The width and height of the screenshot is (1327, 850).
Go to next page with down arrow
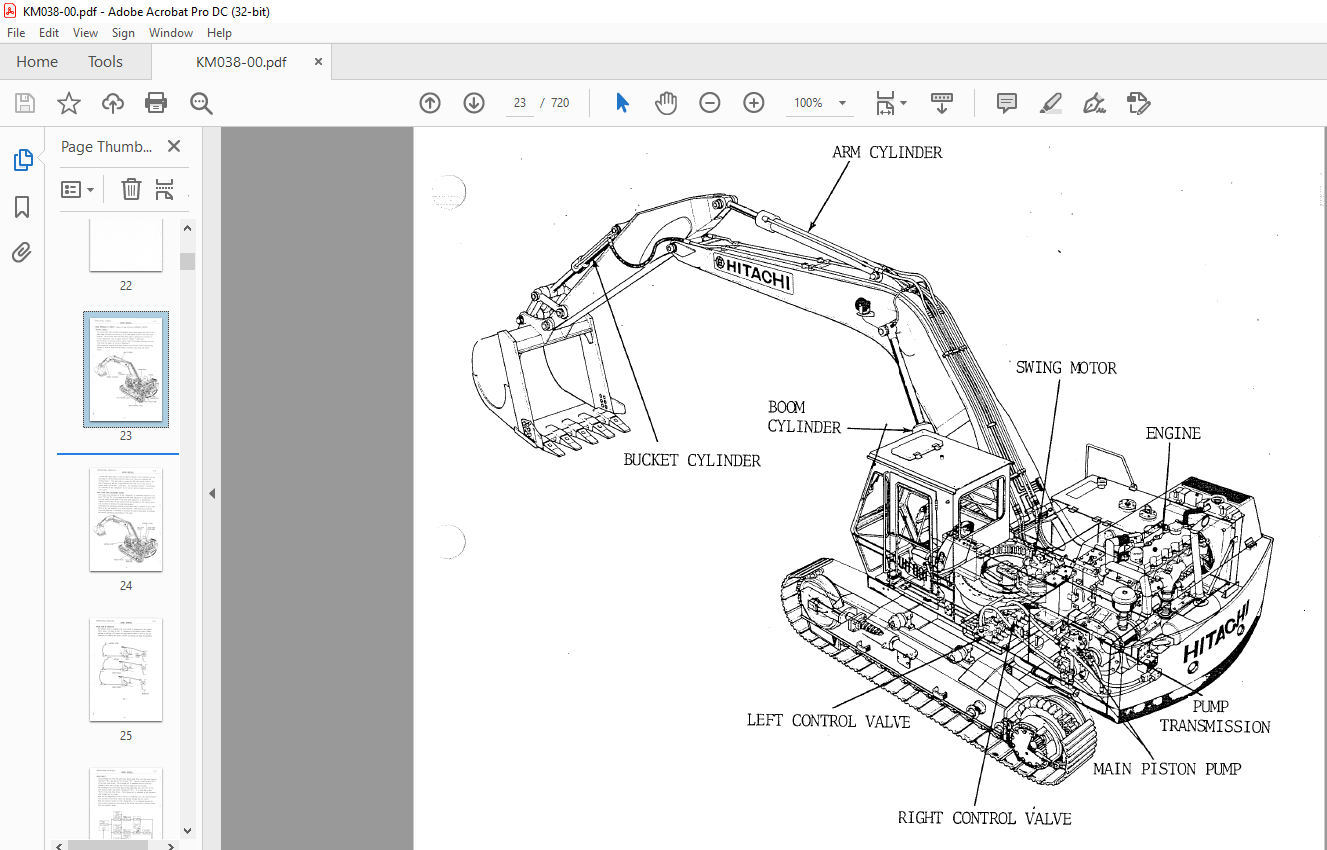474,103
